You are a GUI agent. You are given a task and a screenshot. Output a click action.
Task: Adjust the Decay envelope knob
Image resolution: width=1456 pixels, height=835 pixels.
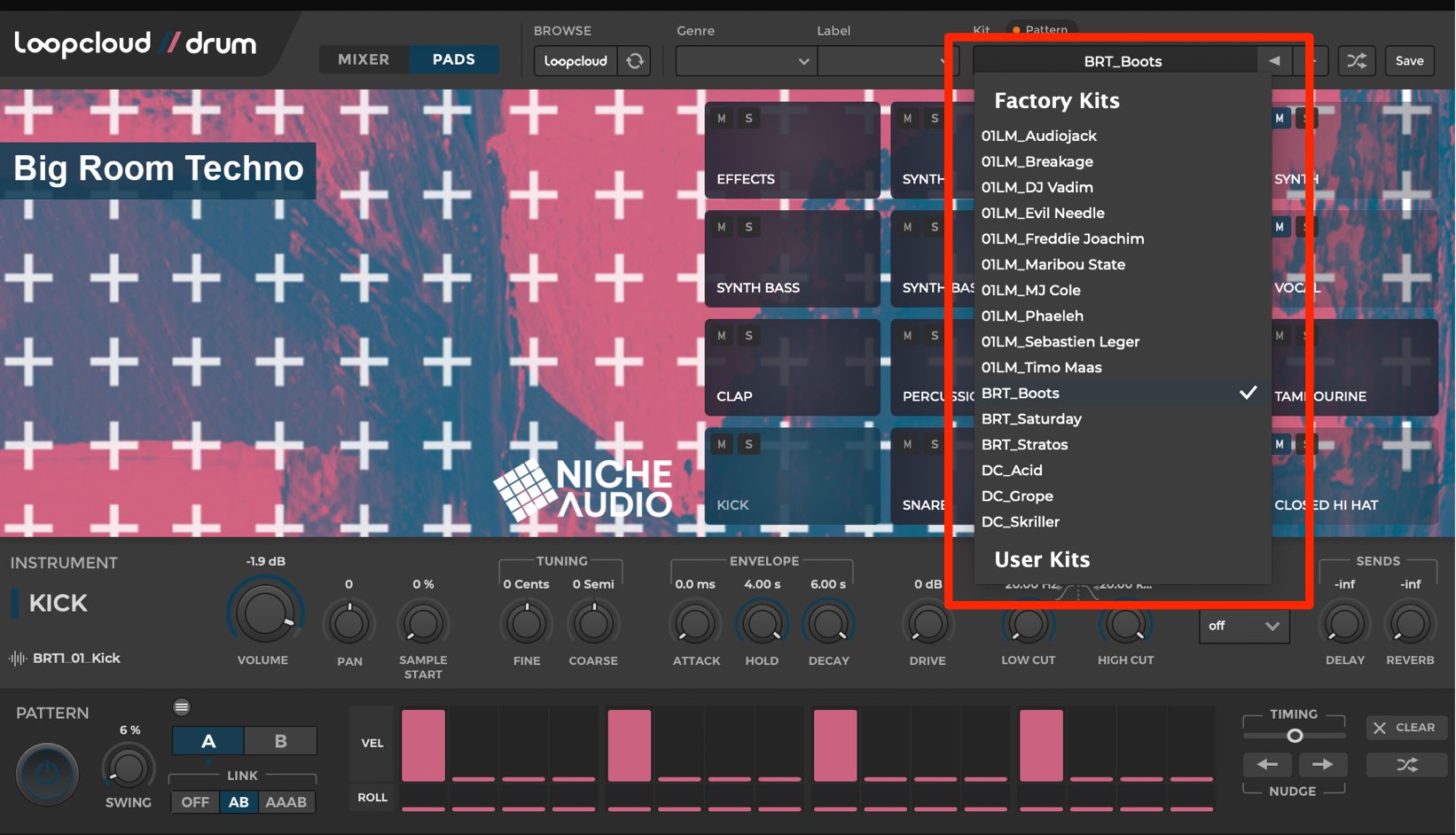click(829, 624)
